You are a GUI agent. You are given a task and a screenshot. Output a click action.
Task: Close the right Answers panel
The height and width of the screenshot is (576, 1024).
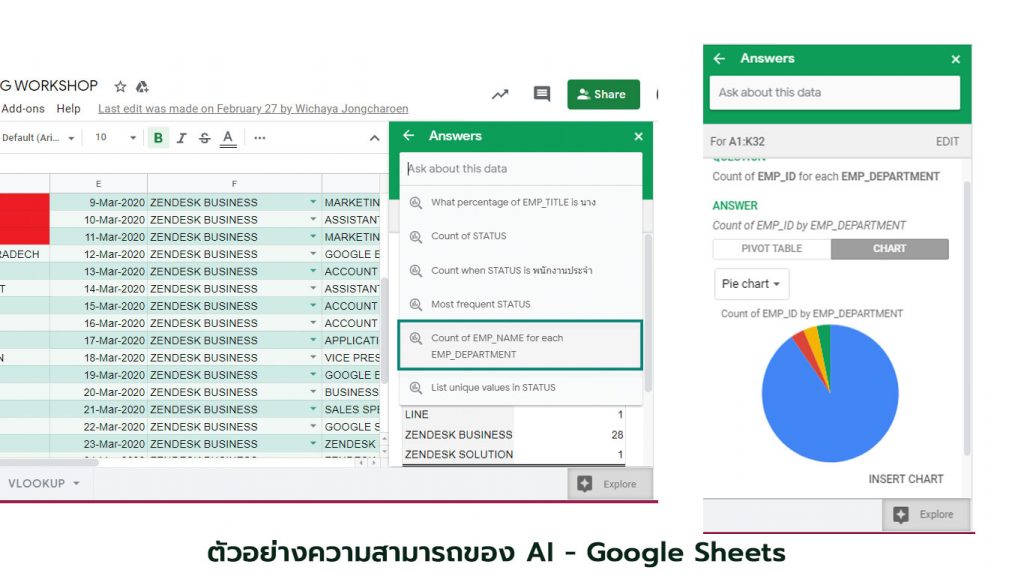click(955, 59)
